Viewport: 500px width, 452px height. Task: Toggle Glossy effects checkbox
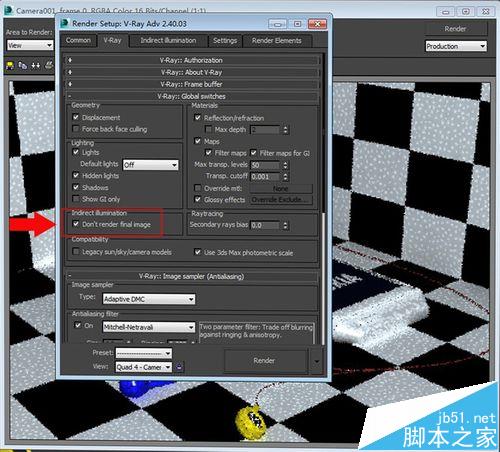198,199
